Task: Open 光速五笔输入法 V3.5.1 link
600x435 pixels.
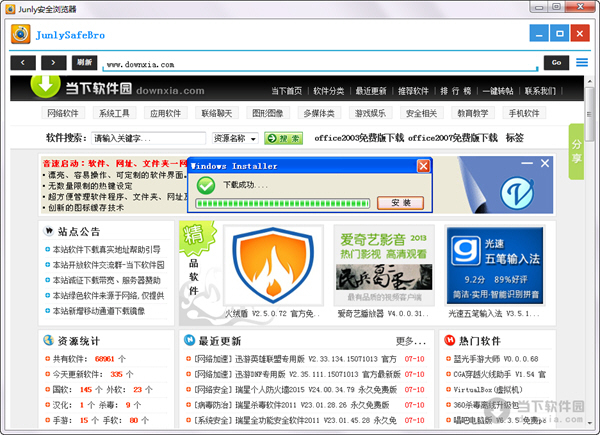Action: point(494,314)
